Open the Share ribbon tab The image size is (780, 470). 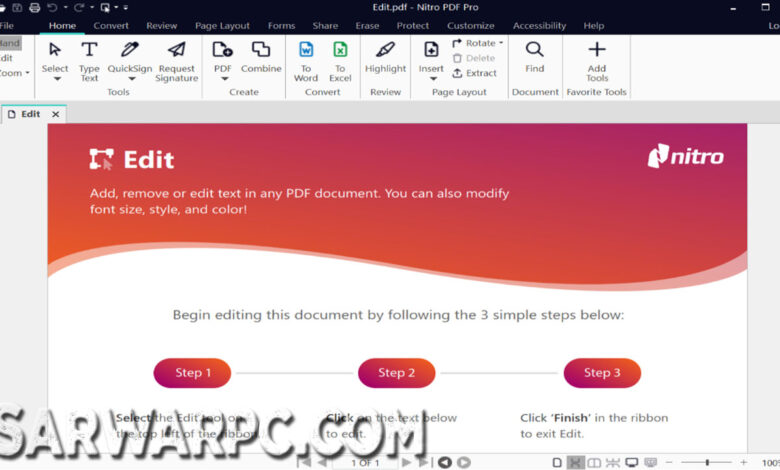click(325, 25)
